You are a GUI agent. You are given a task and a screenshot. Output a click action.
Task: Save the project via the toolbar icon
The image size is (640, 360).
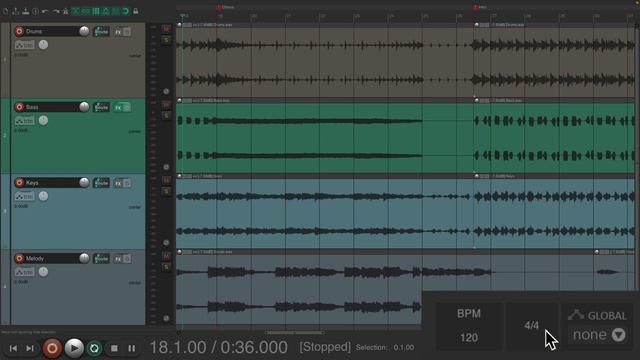26,11
